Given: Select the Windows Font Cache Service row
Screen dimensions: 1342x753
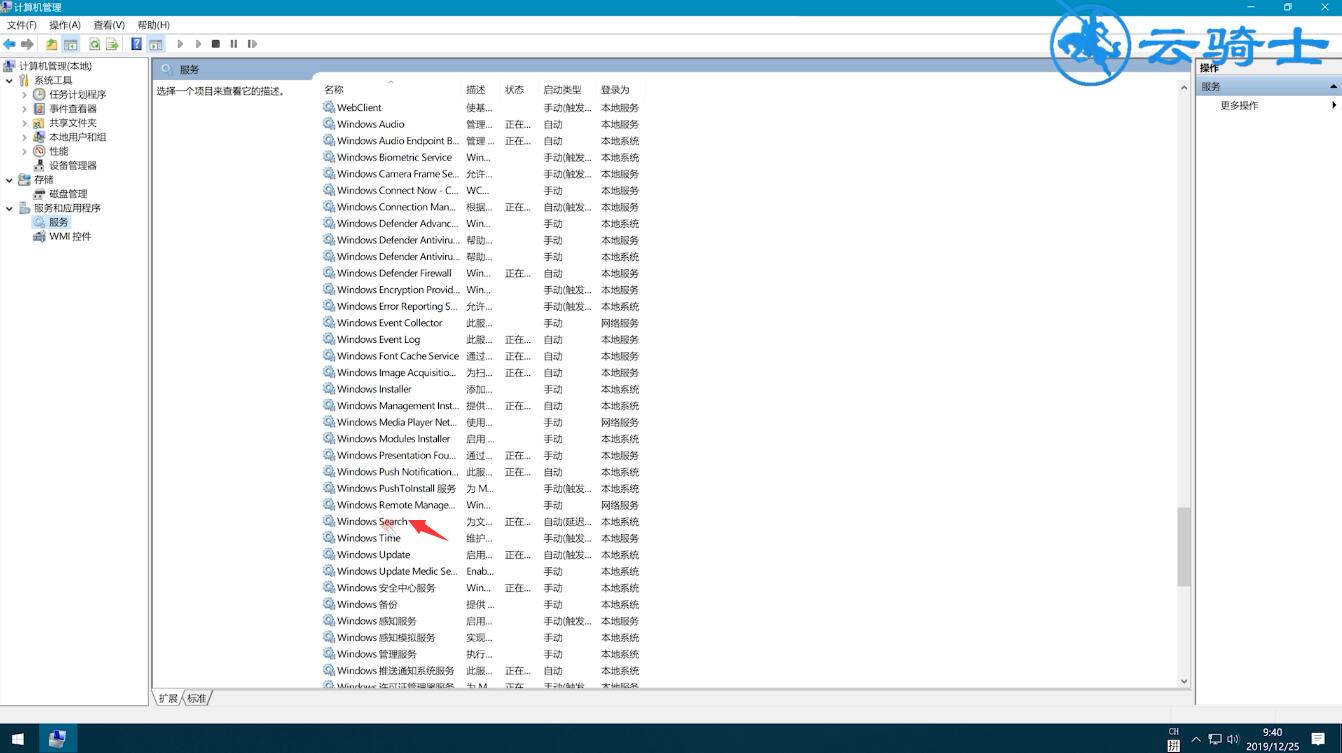Looking at the screenshot, I should (481, 356).
